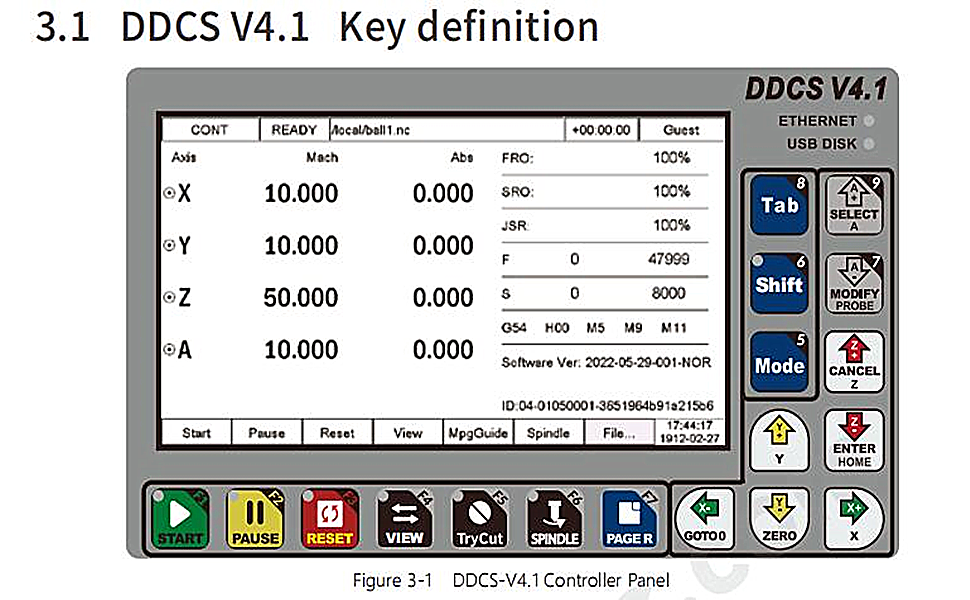Viewport: 970px width, 600px height.
Task: Click the blue Shift key
Action: (x=779, y=283)
